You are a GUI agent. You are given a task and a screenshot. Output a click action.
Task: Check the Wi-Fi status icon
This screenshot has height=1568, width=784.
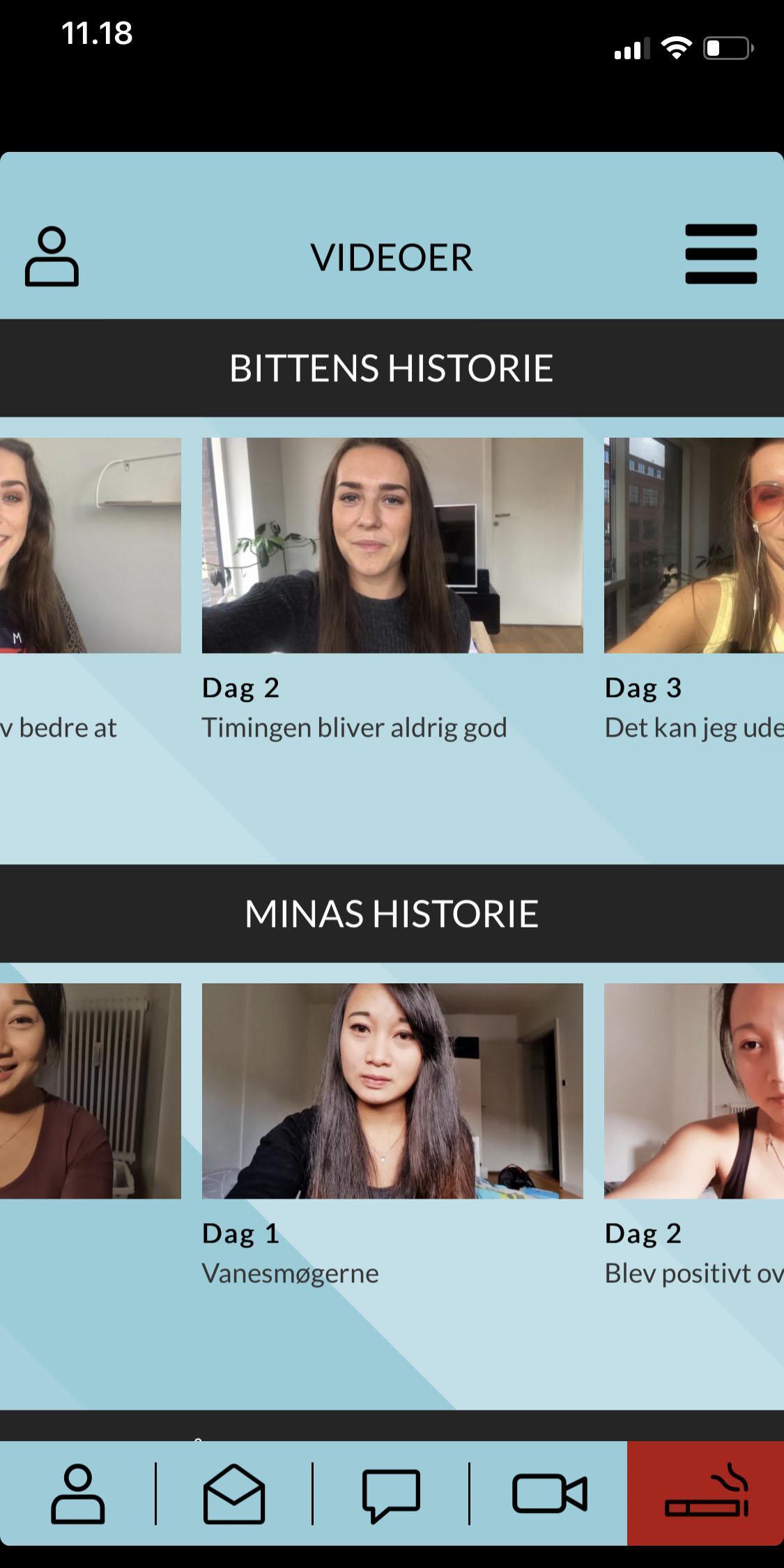(x=676, y=47)
